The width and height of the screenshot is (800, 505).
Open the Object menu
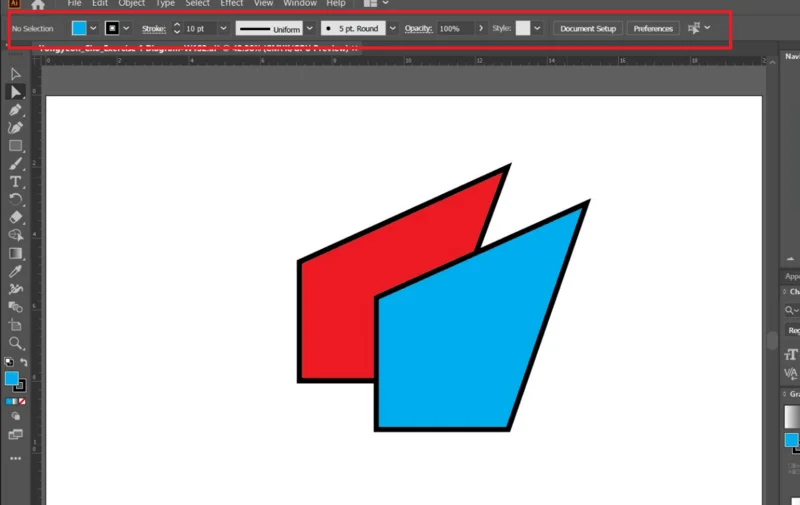(132, 3)
